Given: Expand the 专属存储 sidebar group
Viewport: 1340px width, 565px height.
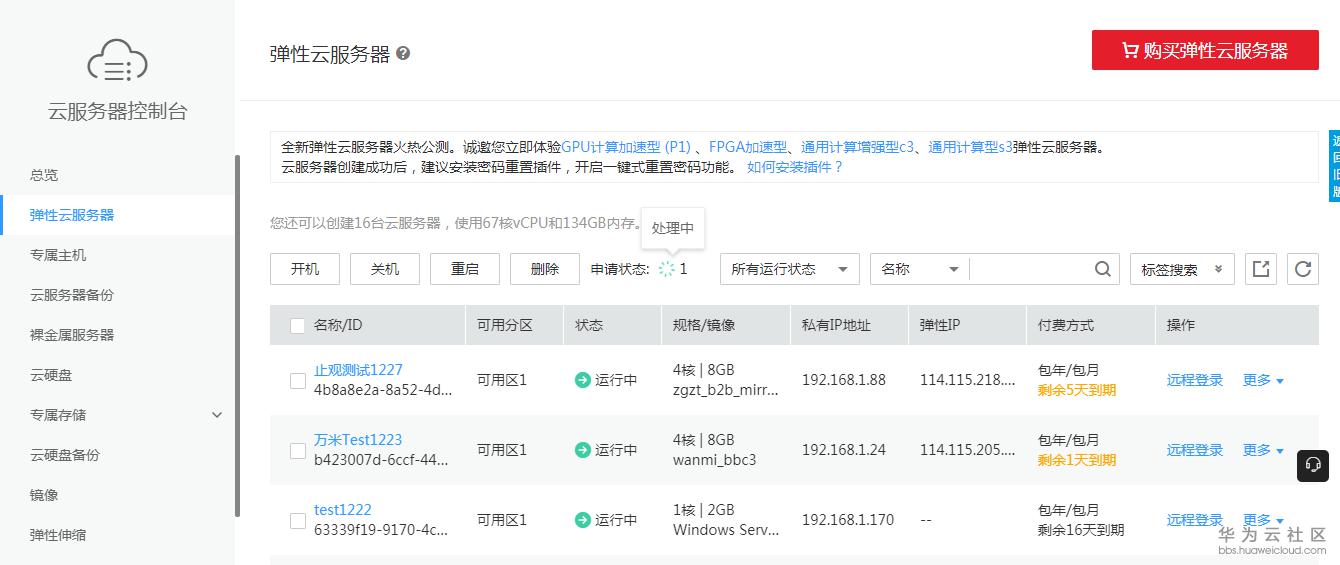Looking at the screenshot, I should coord(217,415).
